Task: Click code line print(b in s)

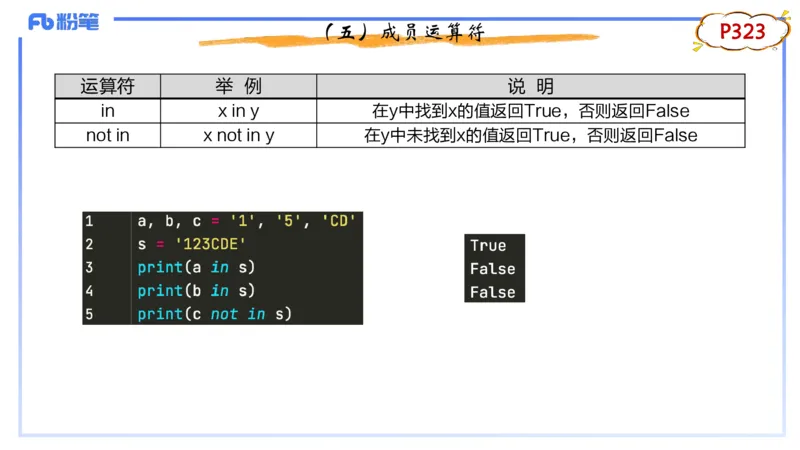Action: click(196, 291)
